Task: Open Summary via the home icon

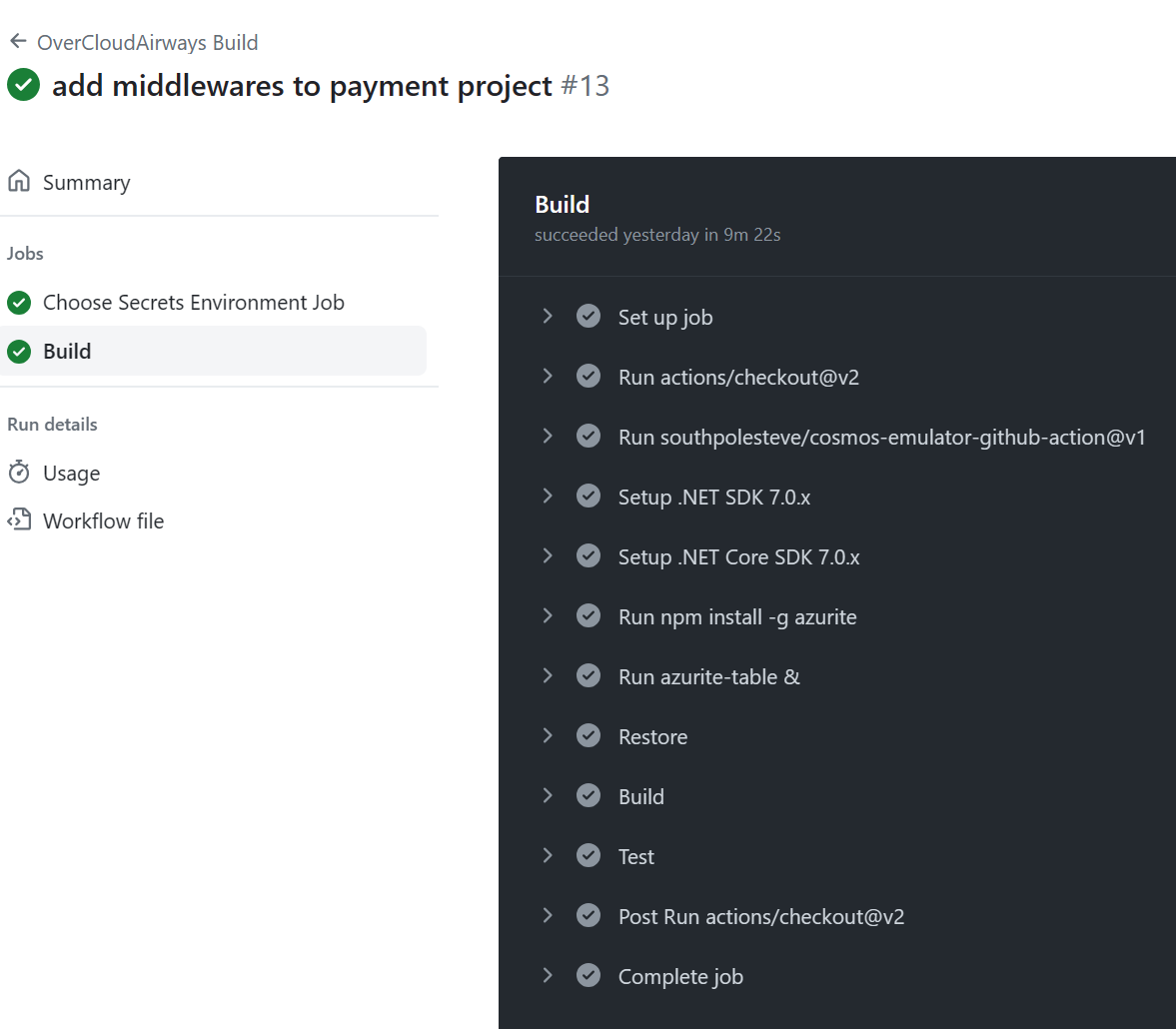Action: tap(19, 181)
